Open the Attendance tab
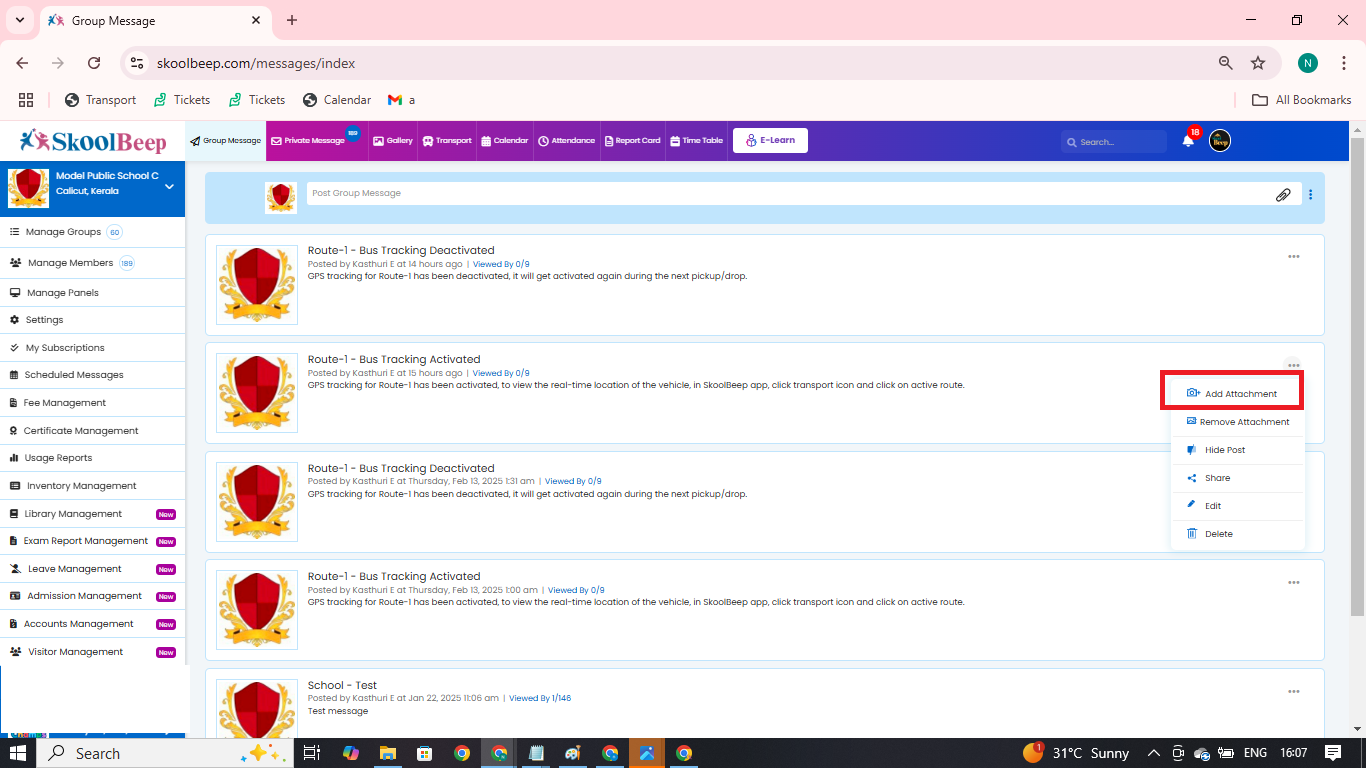 567,141
